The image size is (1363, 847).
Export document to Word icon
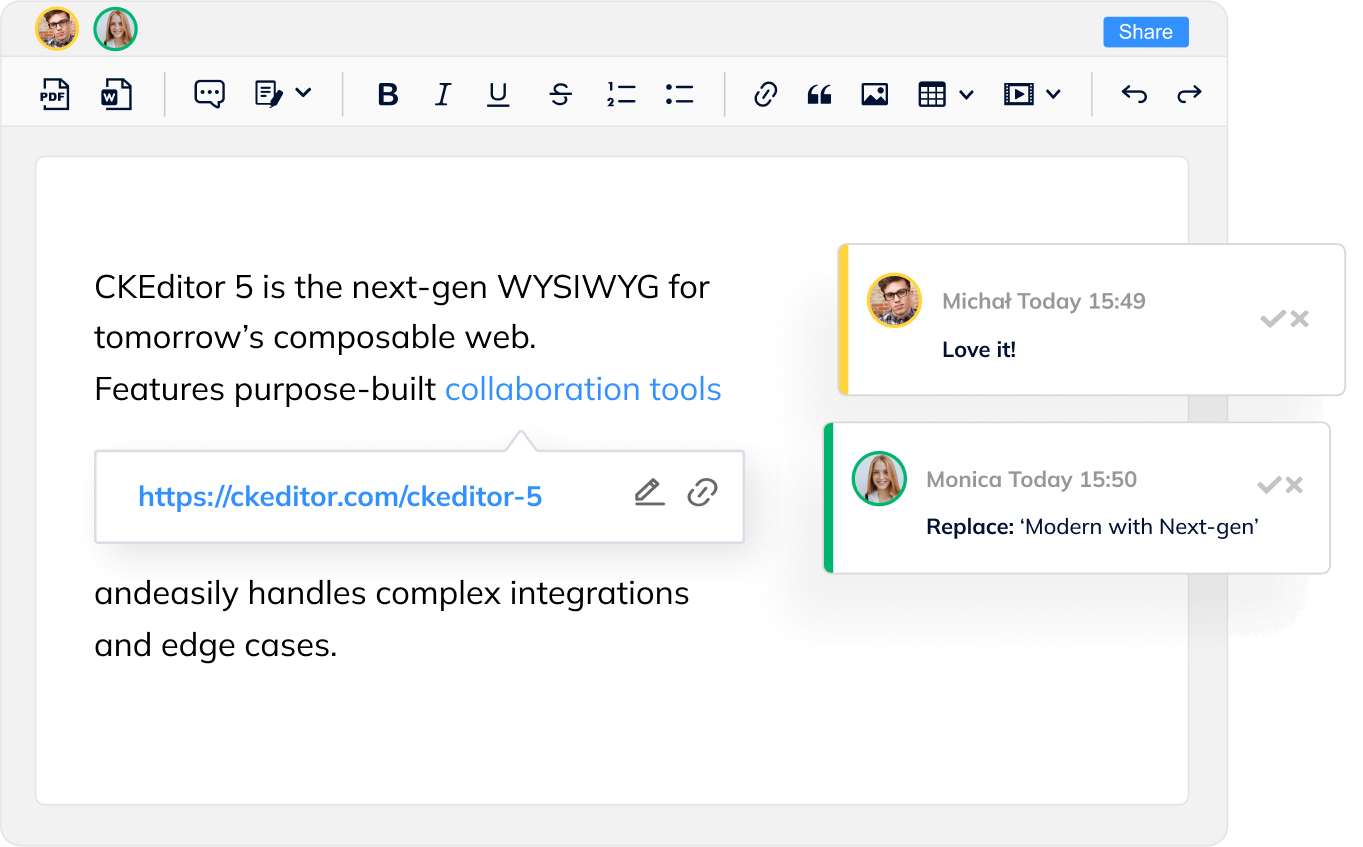[x=117, y=94]
